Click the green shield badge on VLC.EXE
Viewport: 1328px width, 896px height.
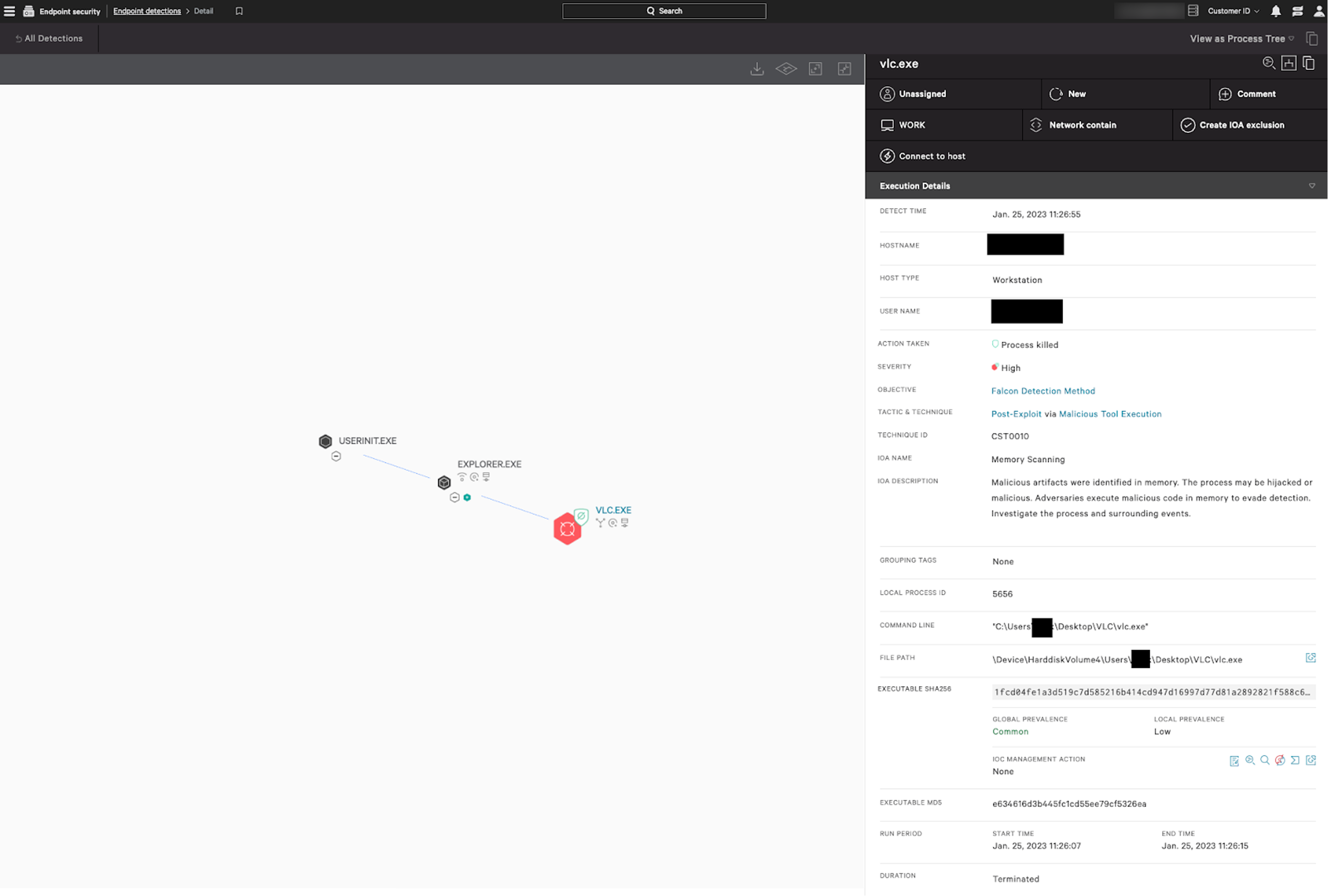coord(582,516)
